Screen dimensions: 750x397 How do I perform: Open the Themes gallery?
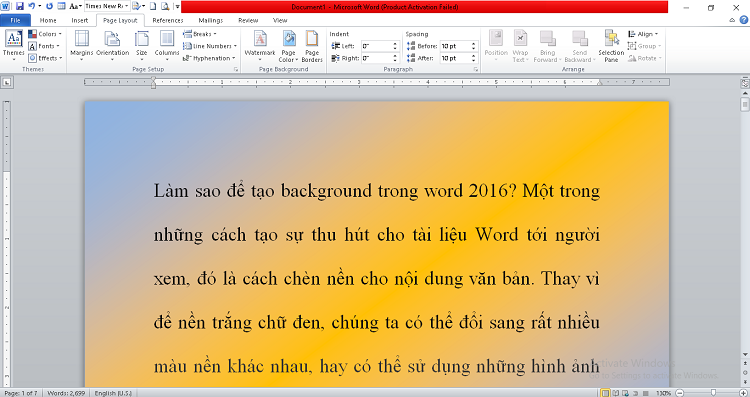click(x=13, y=45)
